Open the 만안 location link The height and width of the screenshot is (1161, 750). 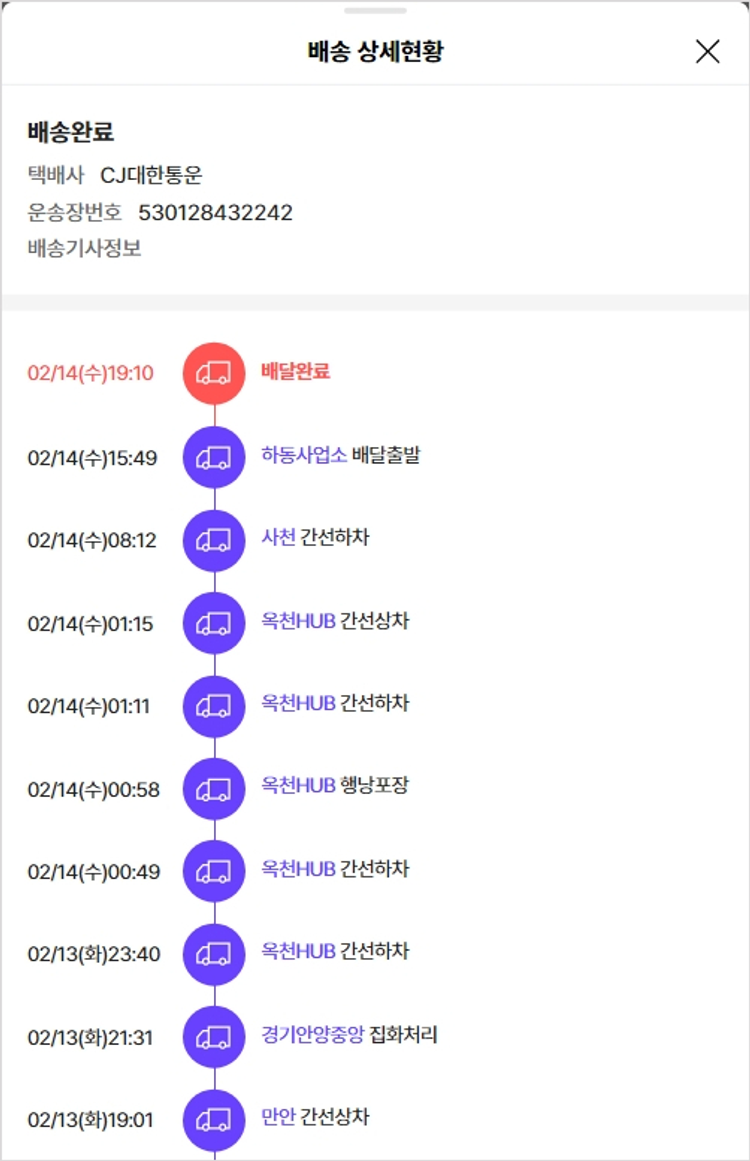coord(278,1117)
